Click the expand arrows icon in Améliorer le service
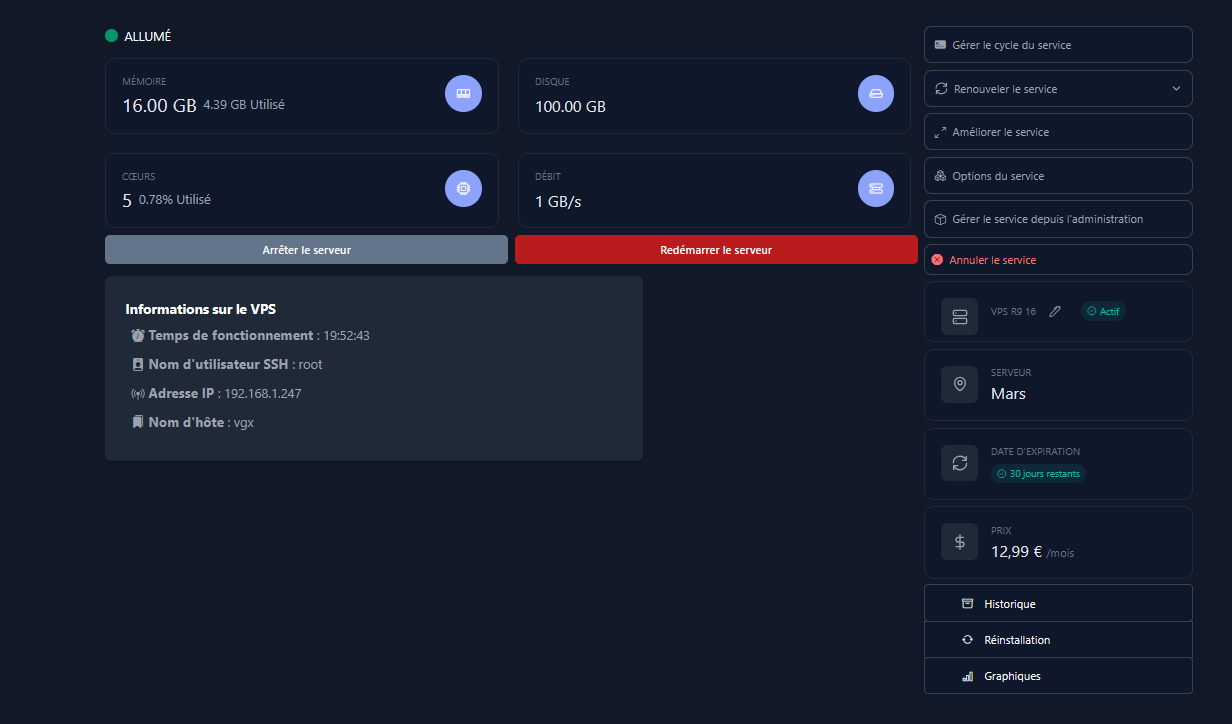Screen dimensions: 1232x724 (940, 132)
